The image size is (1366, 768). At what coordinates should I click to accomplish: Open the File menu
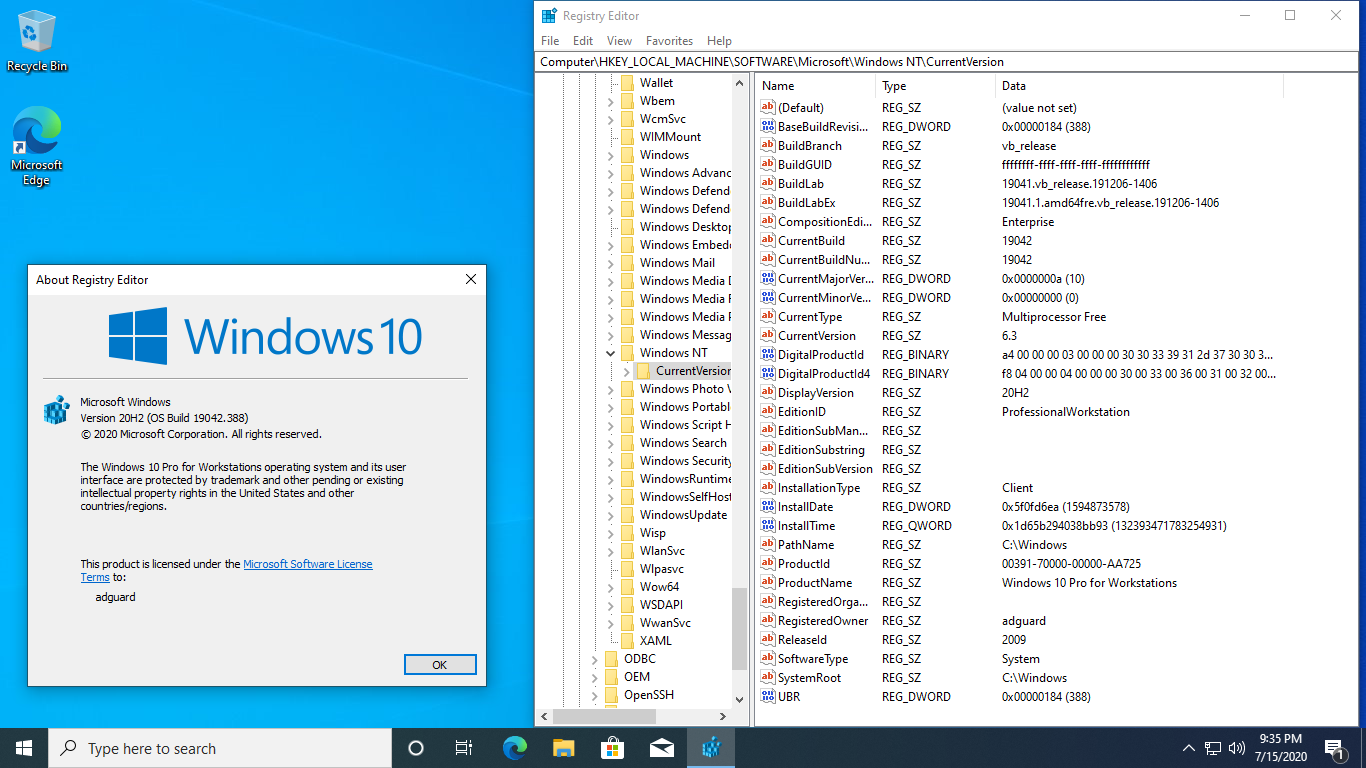pyautogui.click(x=550, y=41)
